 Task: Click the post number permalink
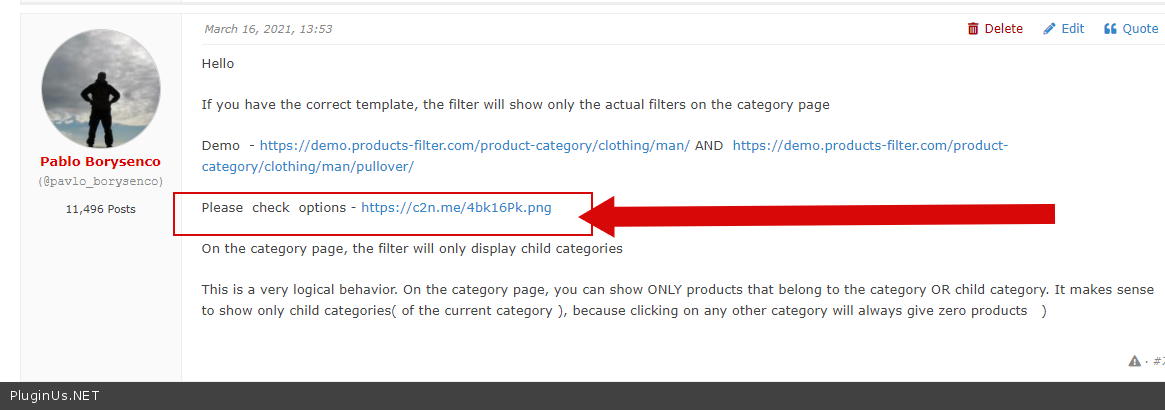(x=1158, y=361)
